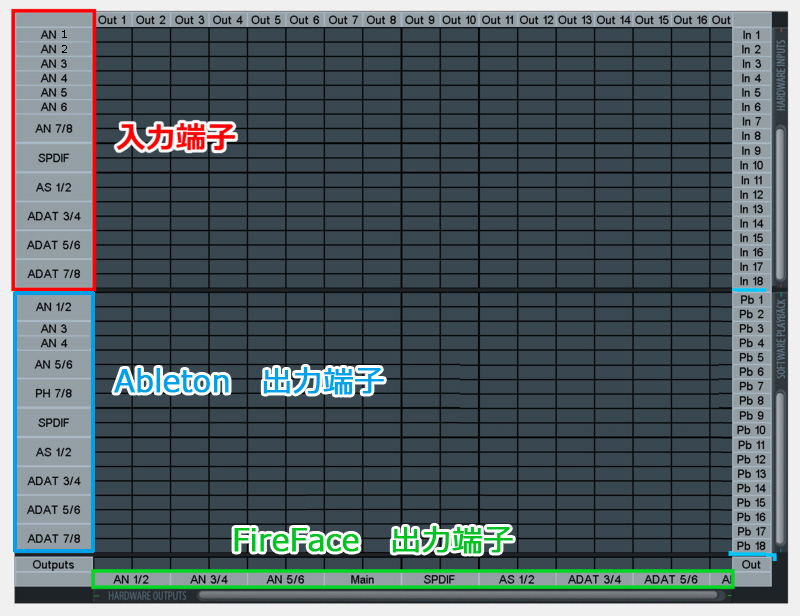Click the AN 1 input row label
The image size is (800, 616).
point(54,34)
